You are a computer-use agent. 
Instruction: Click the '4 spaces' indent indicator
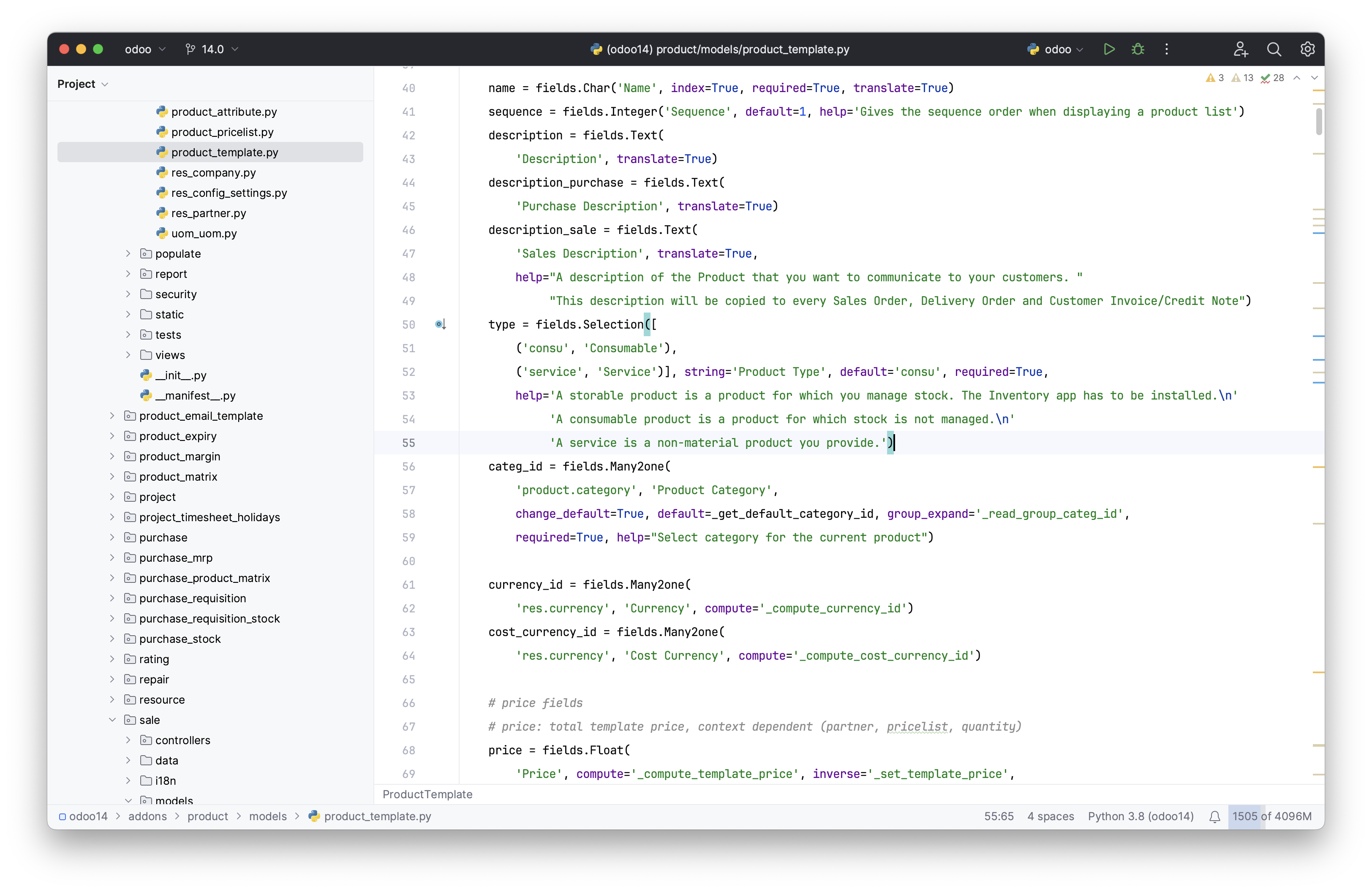[x=1050, y=816]
